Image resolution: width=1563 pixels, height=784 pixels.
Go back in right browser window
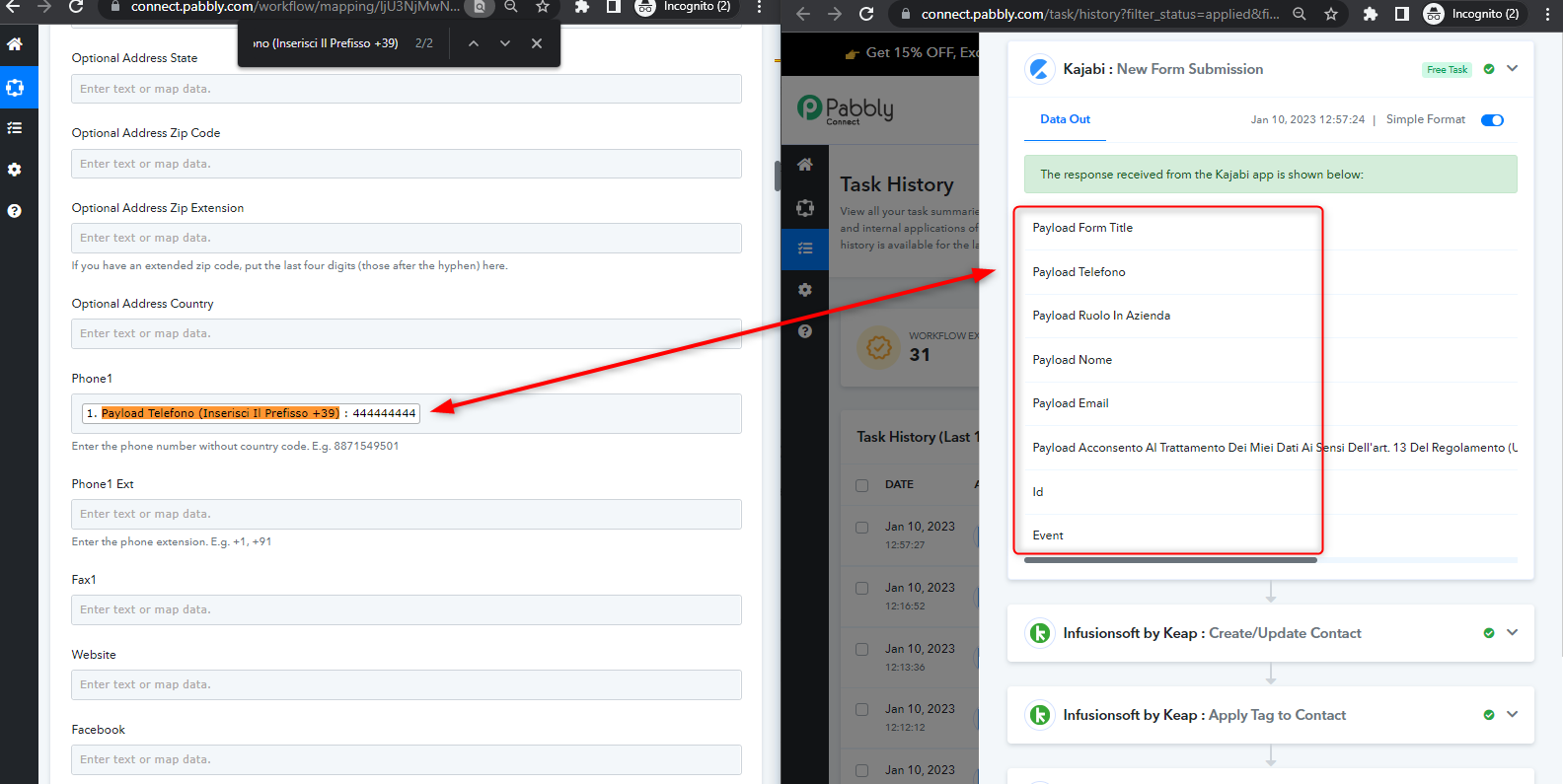(803, 14)
